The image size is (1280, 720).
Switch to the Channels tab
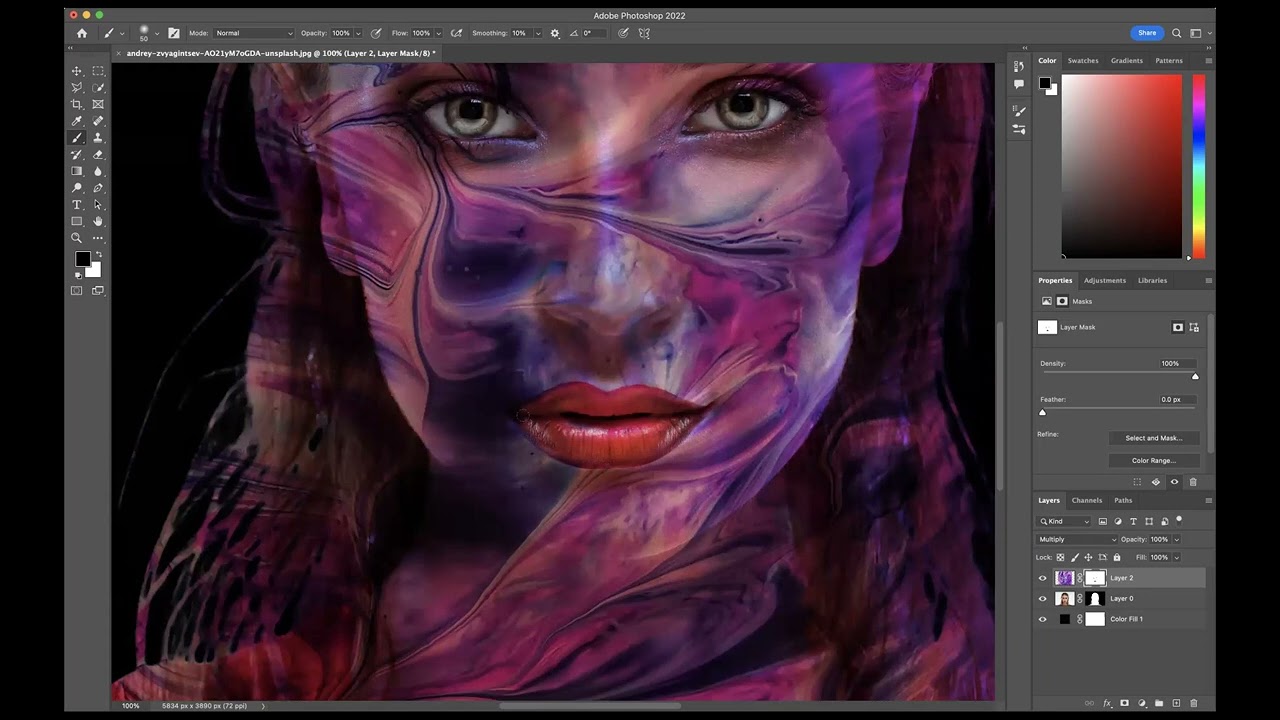click(1087, 501)
